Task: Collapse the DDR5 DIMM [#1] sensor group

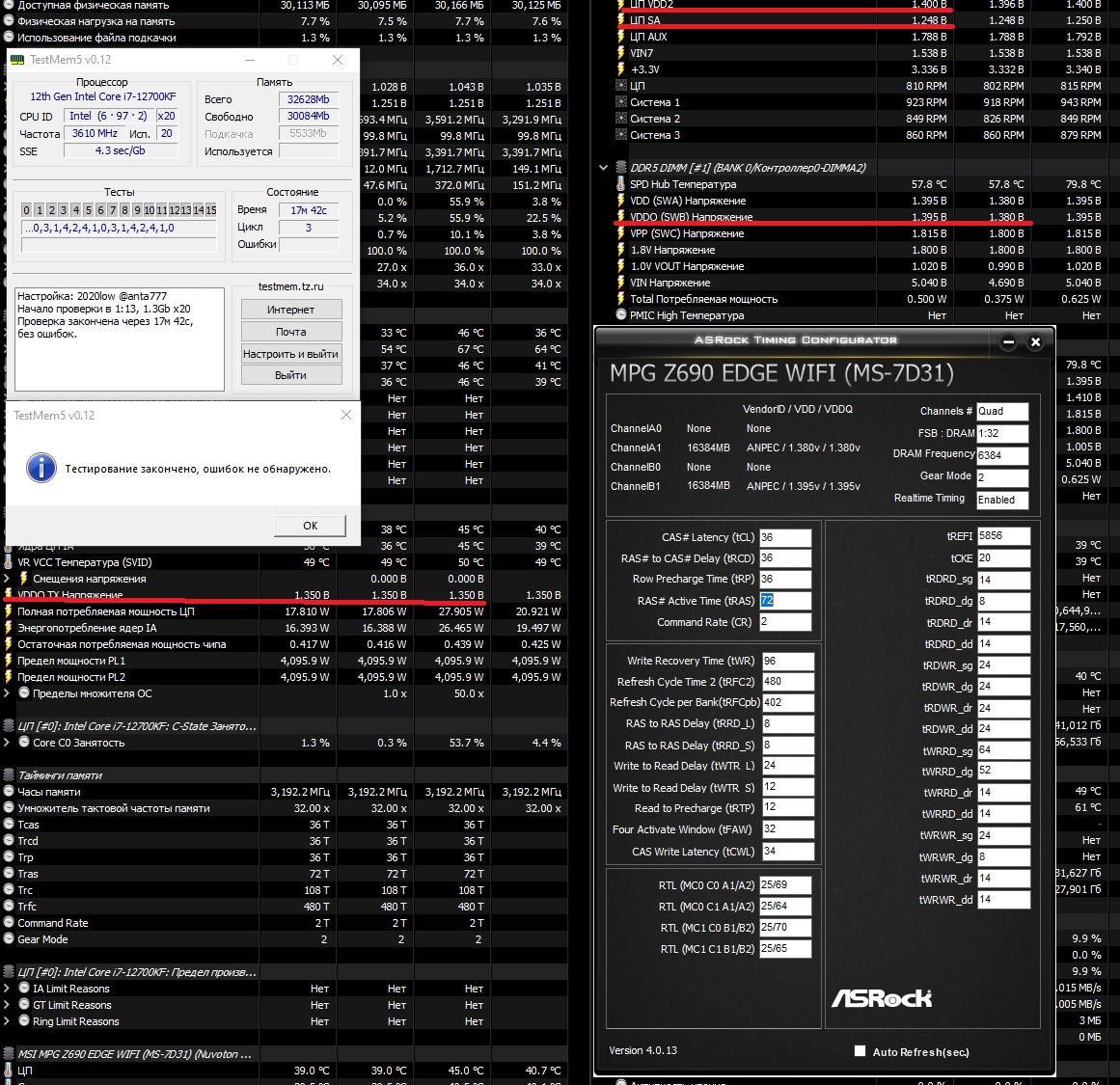Action: click(x=603, y=168)
